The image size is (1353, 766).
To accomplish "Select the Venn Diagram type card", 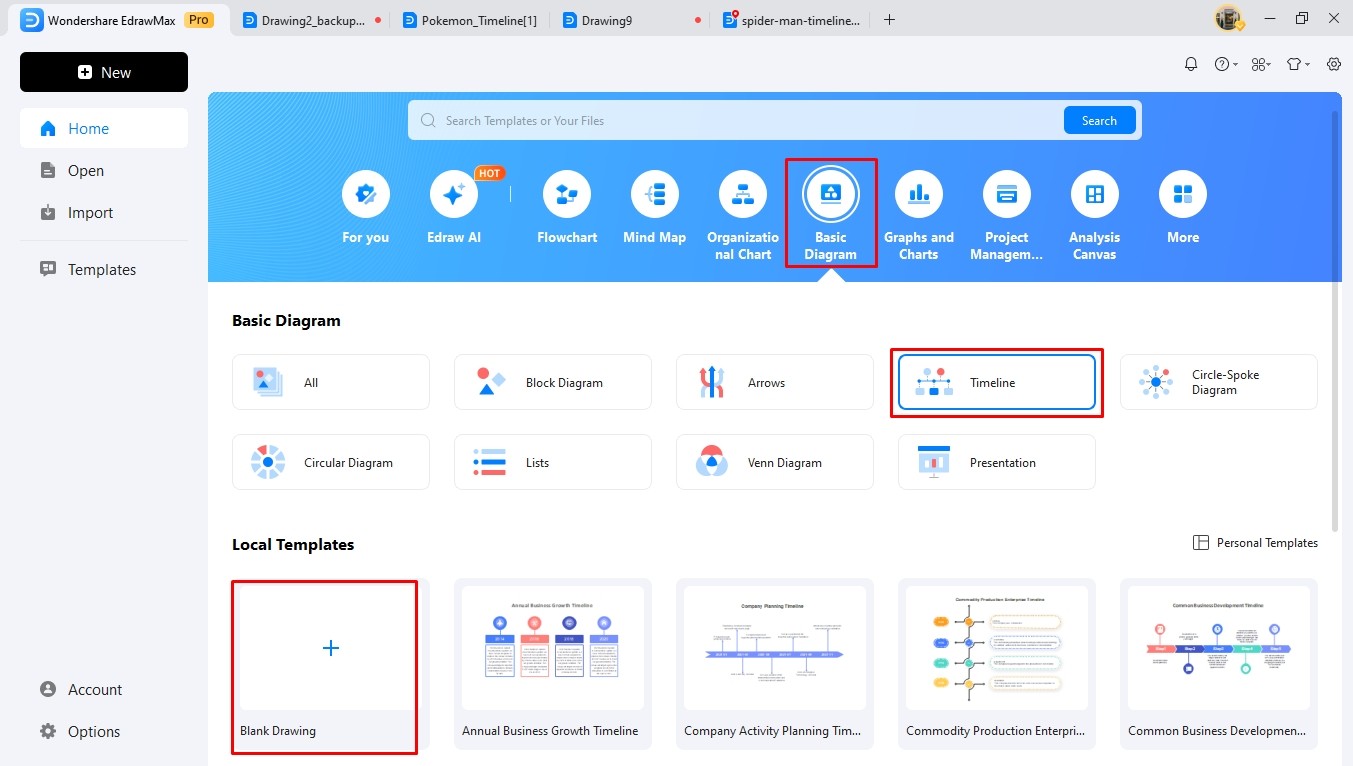I will tap(775, 462).
